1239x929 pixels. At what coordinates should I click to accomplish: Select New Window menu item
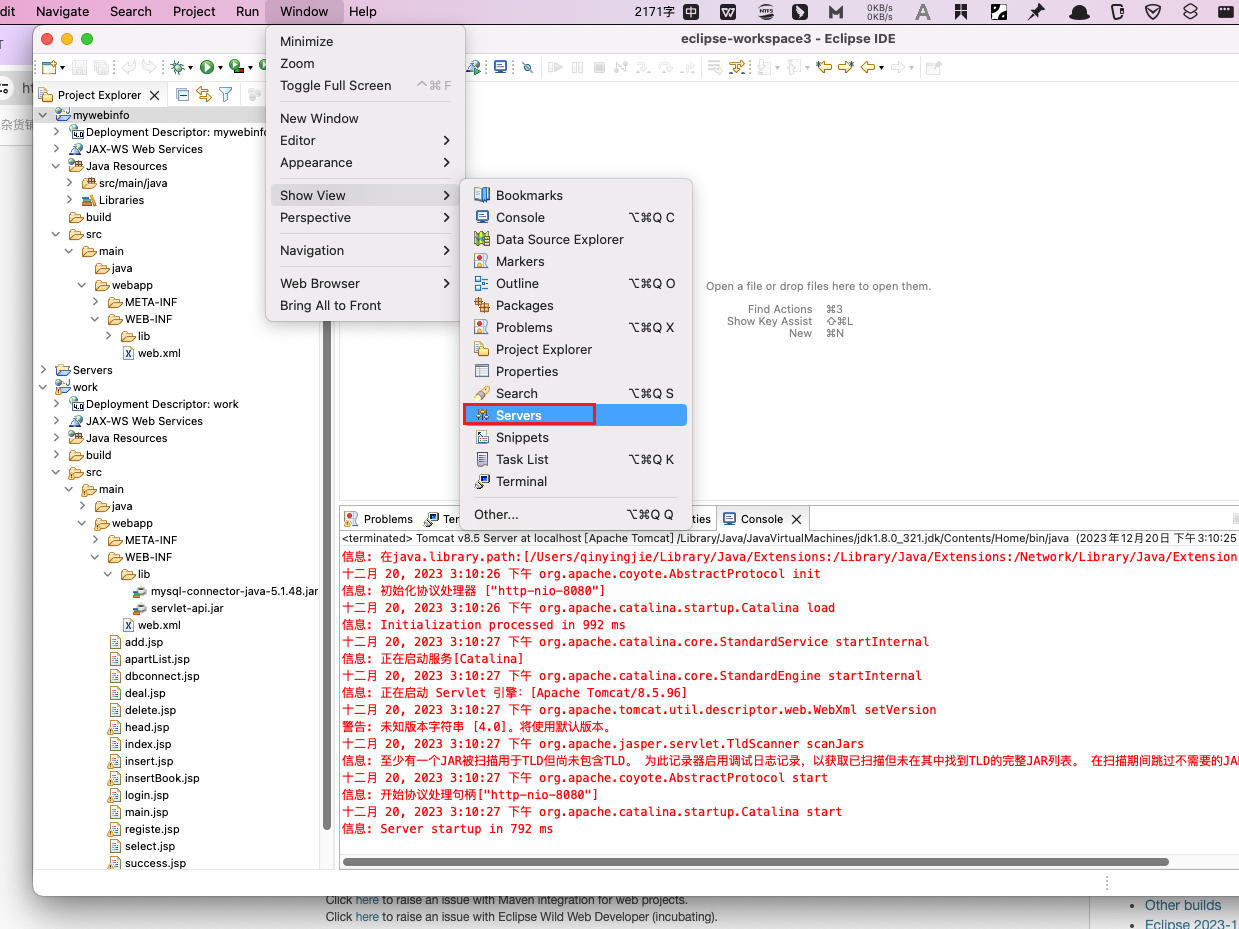[365, 118]
